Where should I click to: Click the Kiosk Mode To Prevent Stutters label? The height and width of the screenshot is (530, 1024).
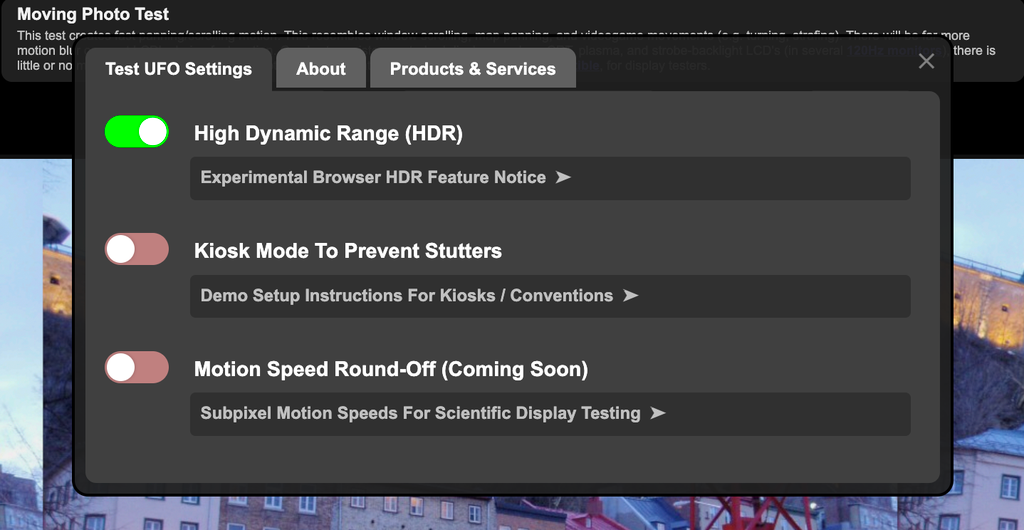pos(347,251)
